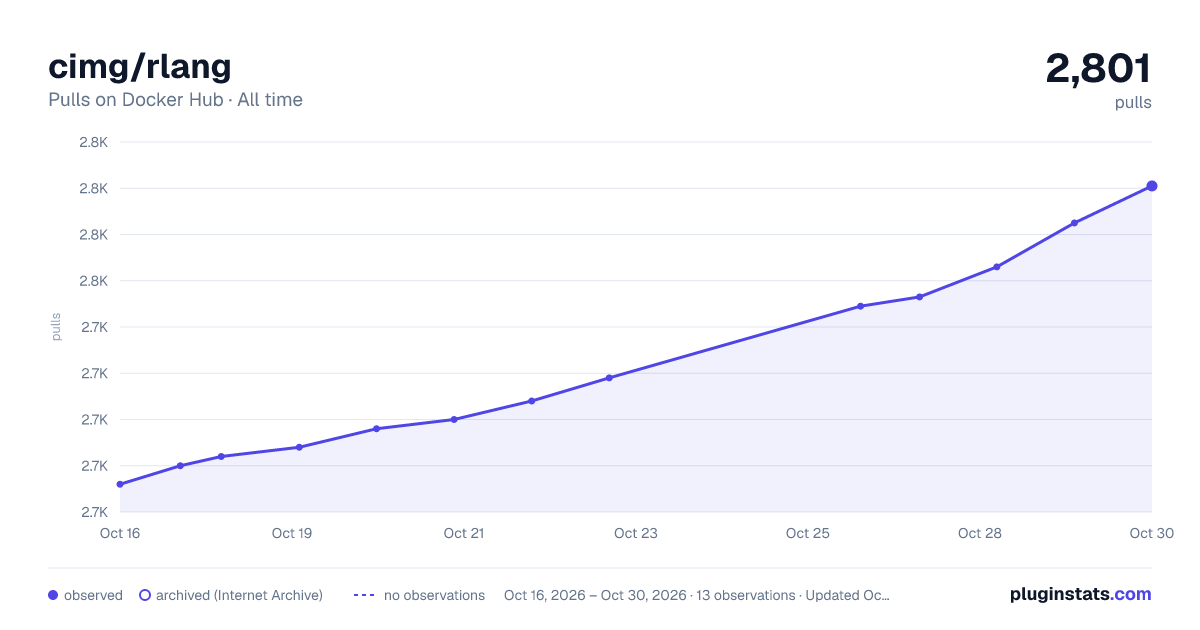The image size is (1200, 630).
Task: Select the first data point at Oct 16
Action: pyautogui.click(x=120, y=484)
